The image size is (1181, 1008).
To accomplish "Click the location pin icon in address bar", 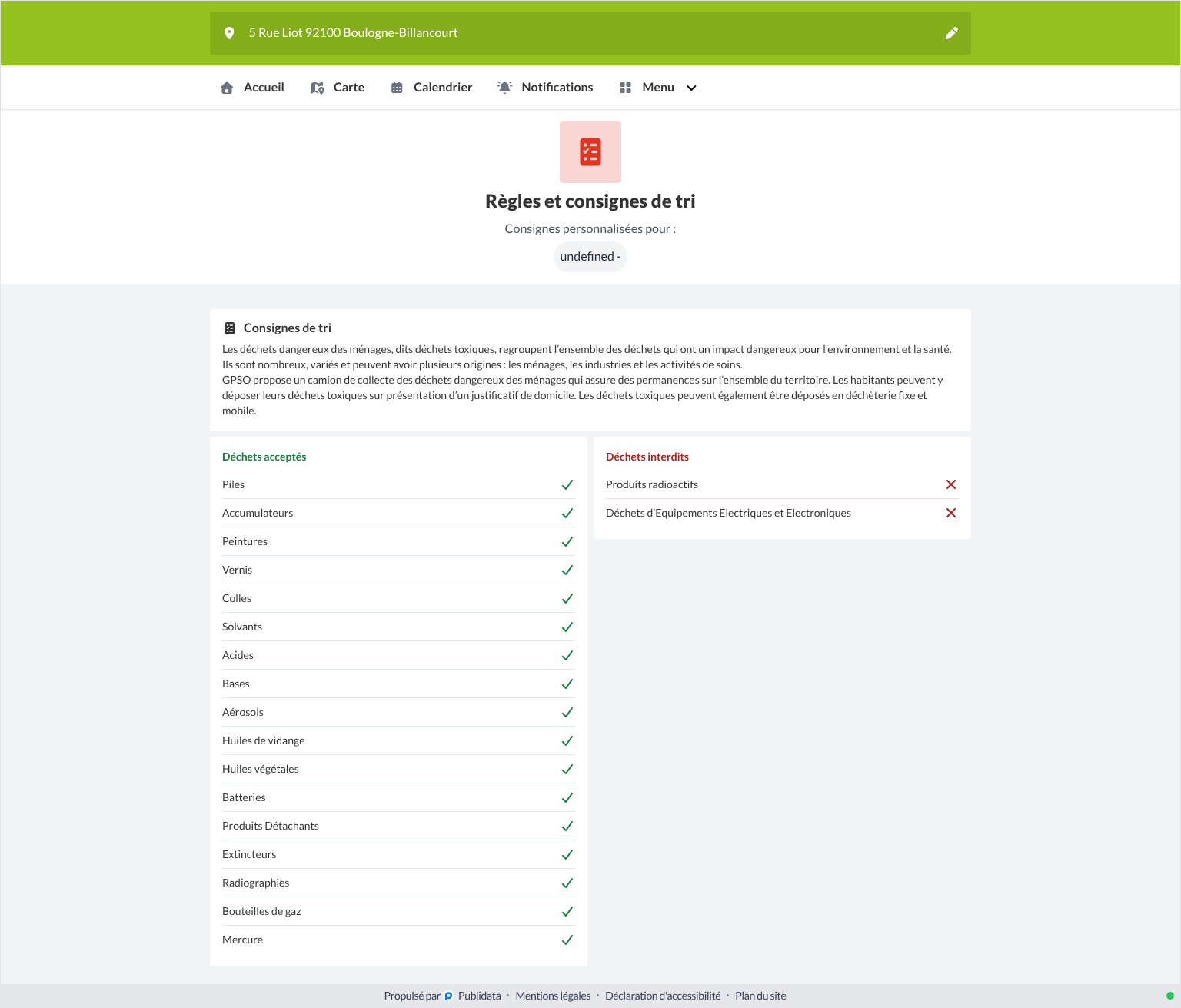I will (x=229, y=33).
